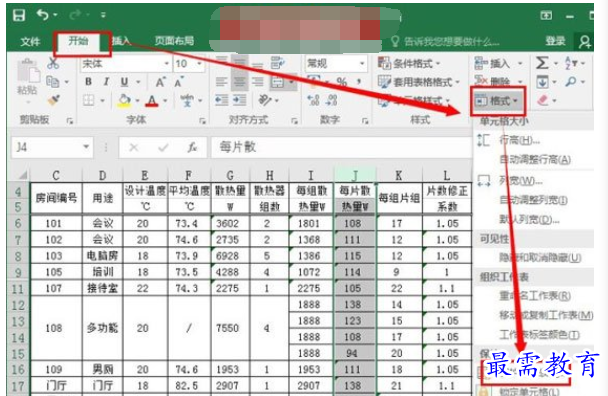Click the Format Painter brush icon
The height and width of the screenshot is (396, 608).
pyautogui.click(x=53, y=100)
